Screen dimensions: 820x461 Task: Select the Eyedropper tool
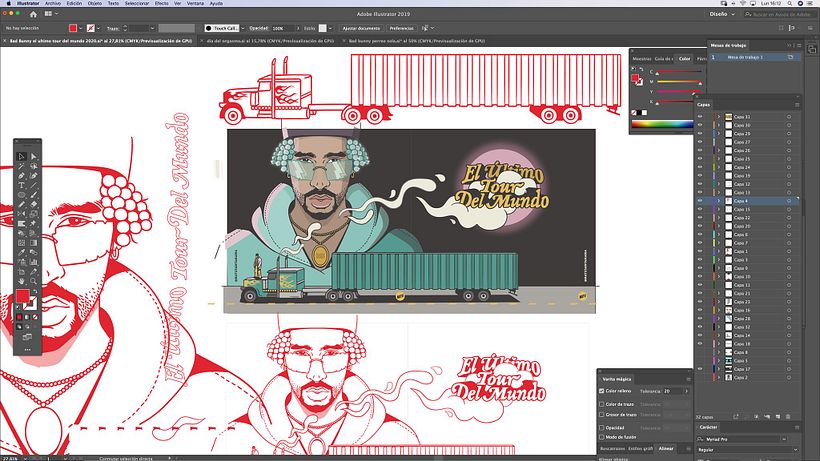21,252
